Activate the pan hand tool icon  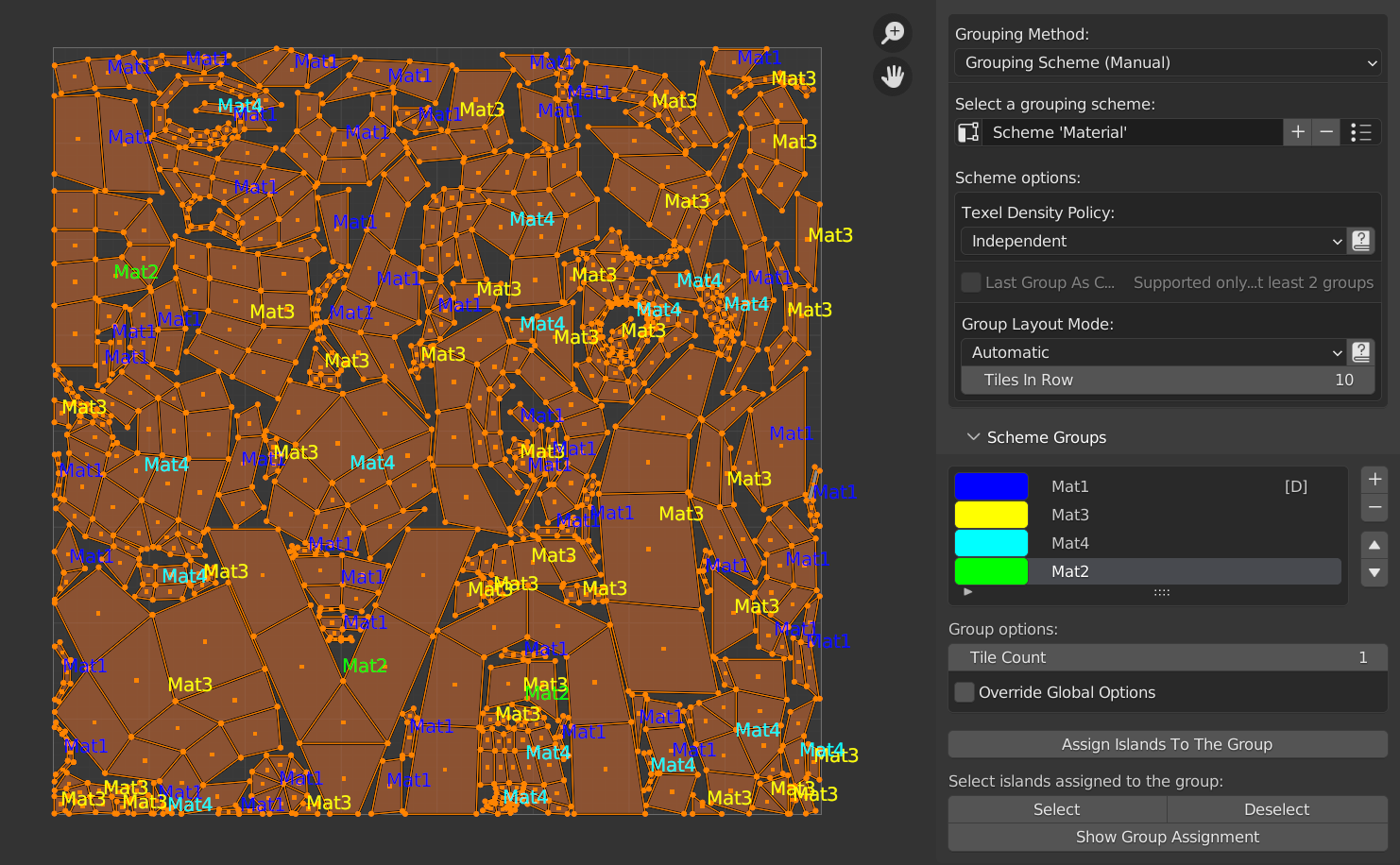click(892, 76)
